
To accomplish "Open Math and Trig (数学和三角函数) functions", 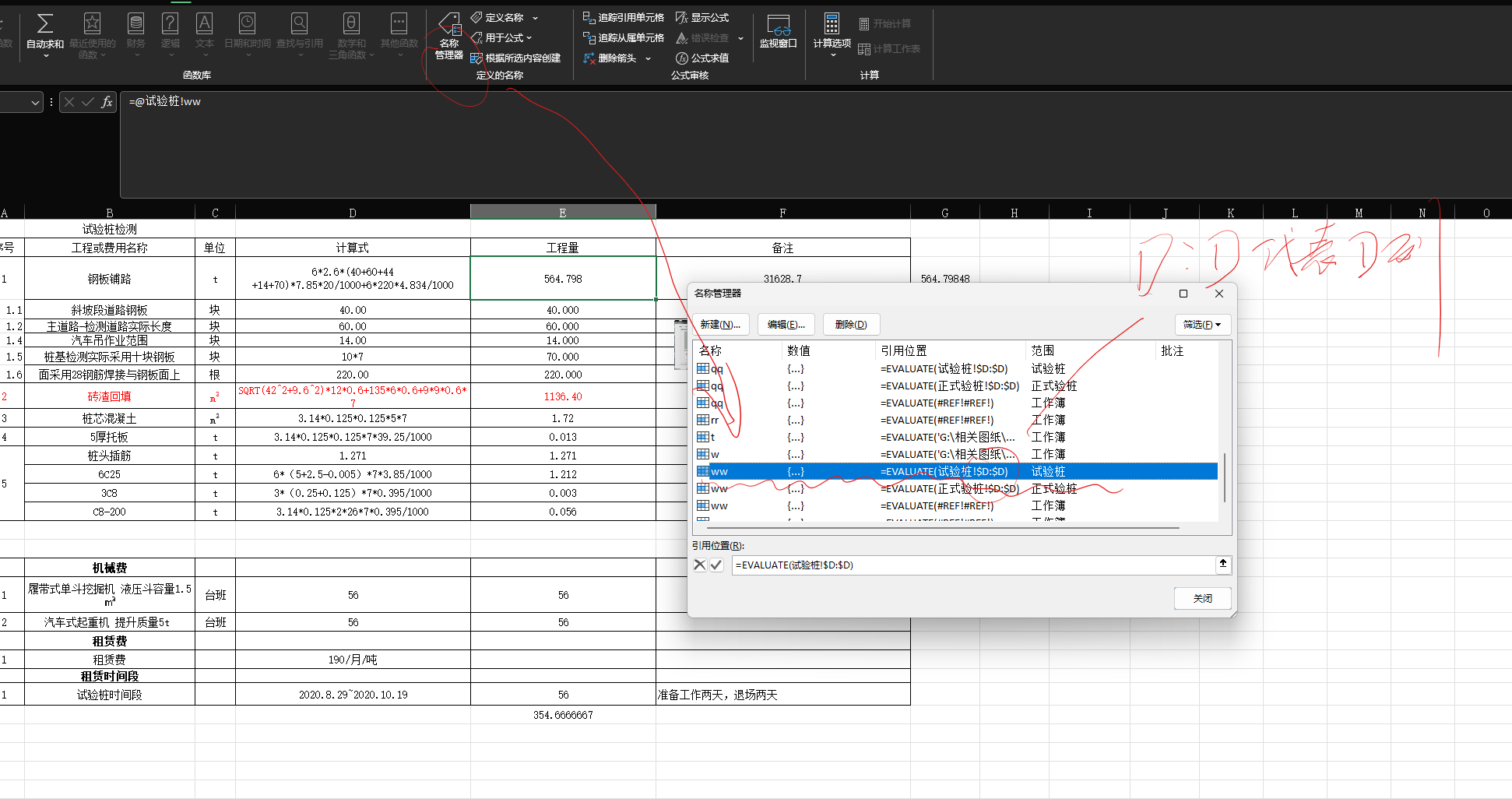I will click(x=351, y=35).
